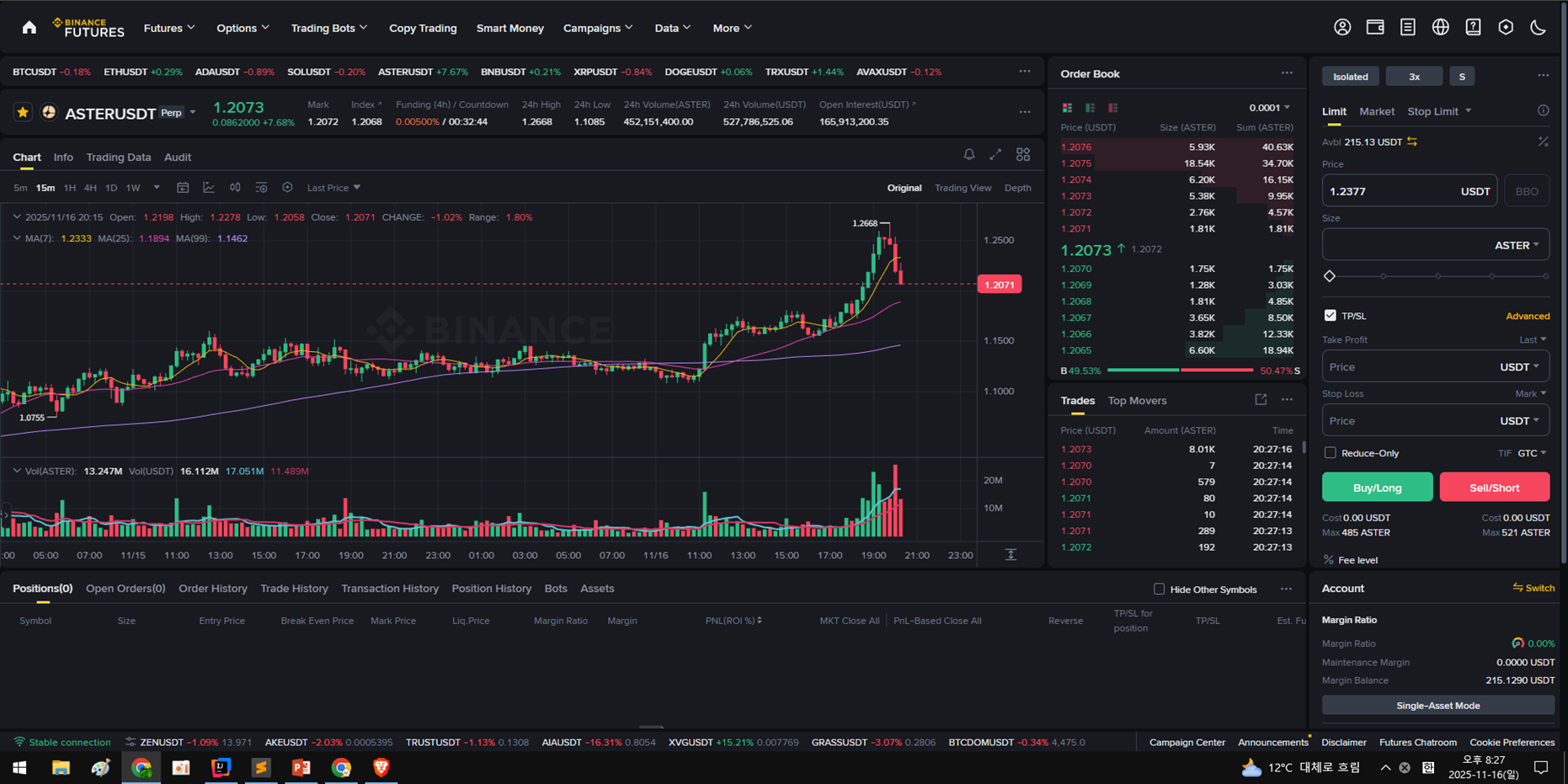Open the Futures dropdown menu
This screenshot has height=784, width=1568.
[169, 28]
